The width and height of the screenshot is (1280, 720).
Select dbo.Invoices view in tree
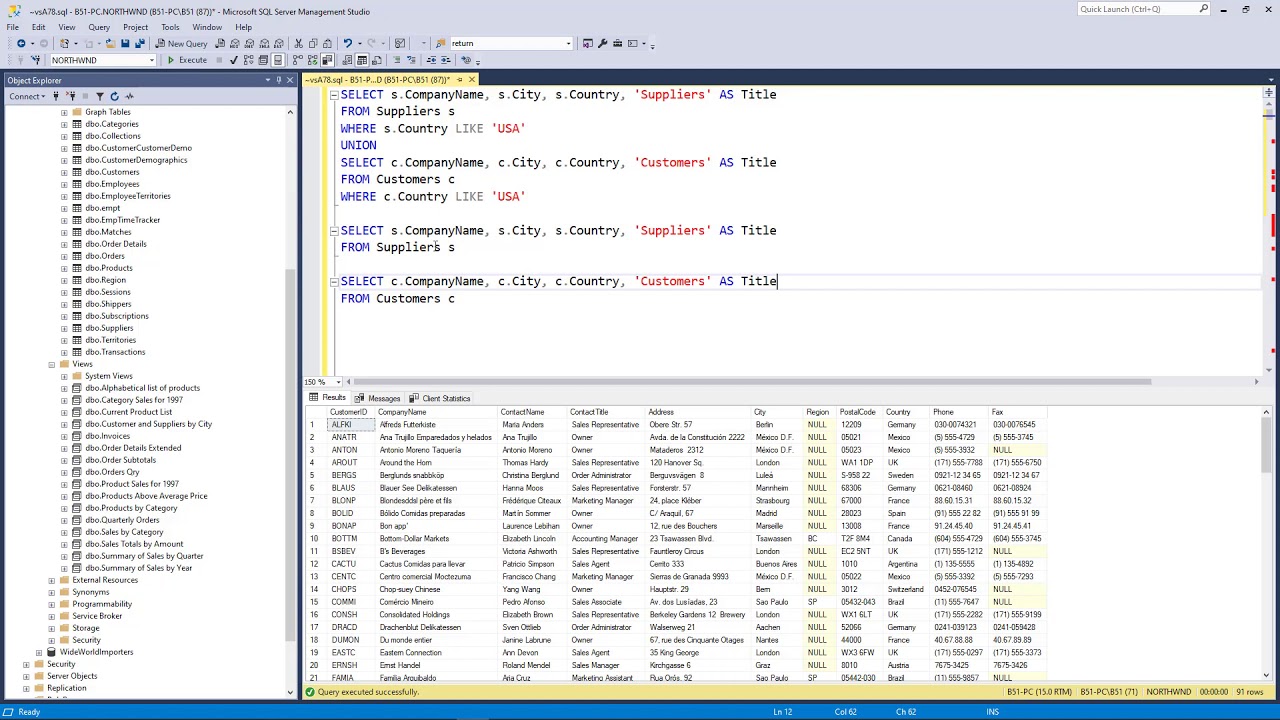click(x=107, y=436)
